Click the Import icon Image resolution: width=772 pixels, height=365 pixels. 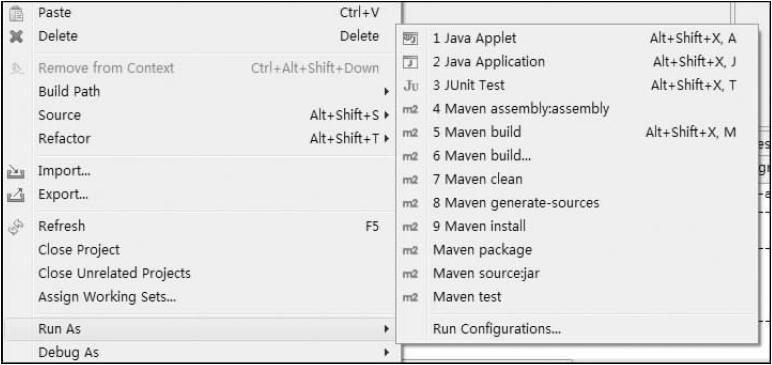coord(16,171)
